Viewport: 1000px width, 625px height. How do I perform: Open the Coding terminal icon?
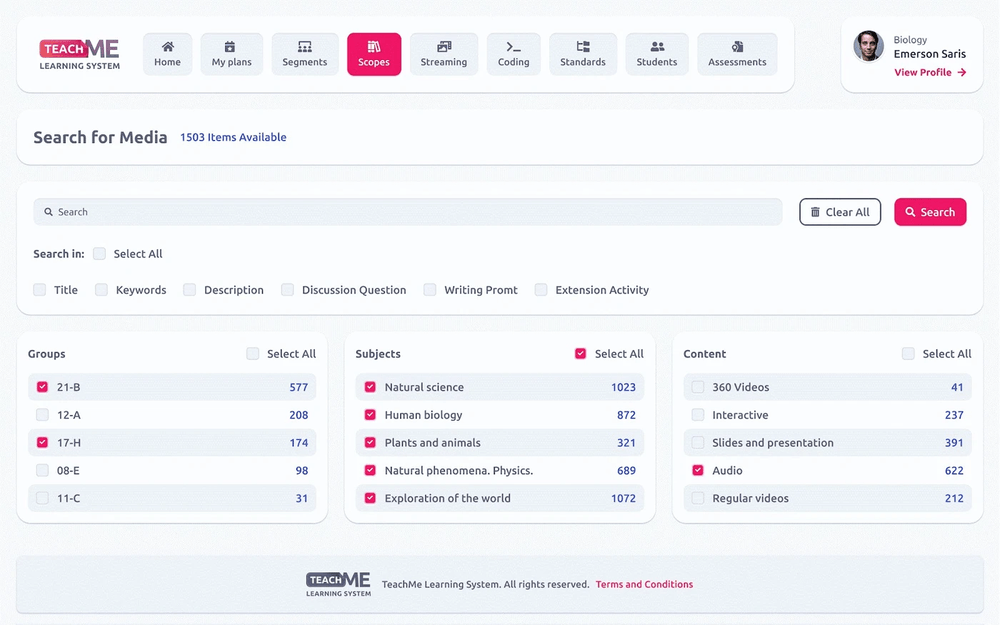pos(513,47)
